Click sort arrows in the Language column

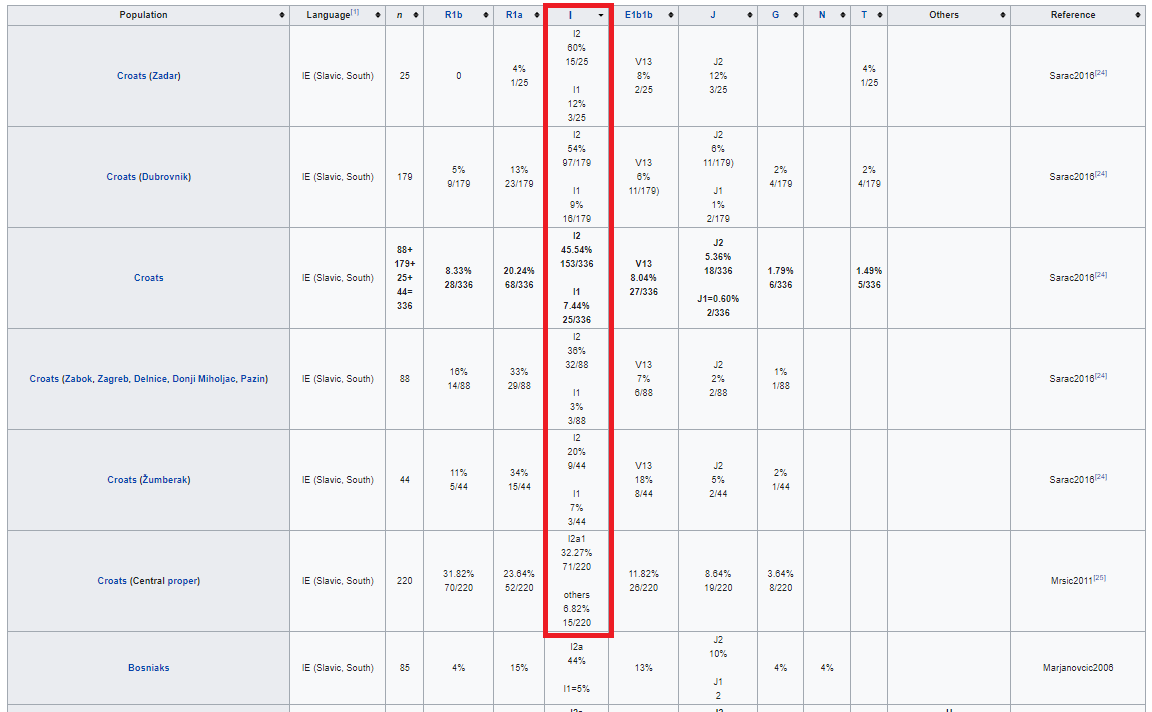click(x=377, y=15)
